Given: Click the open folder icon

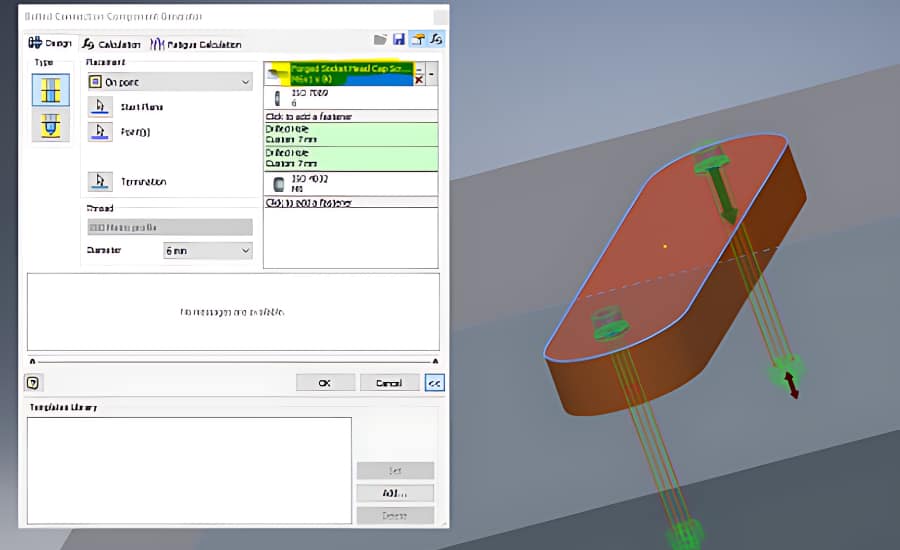Looking at the screenshot, I should tap(380, 40).
